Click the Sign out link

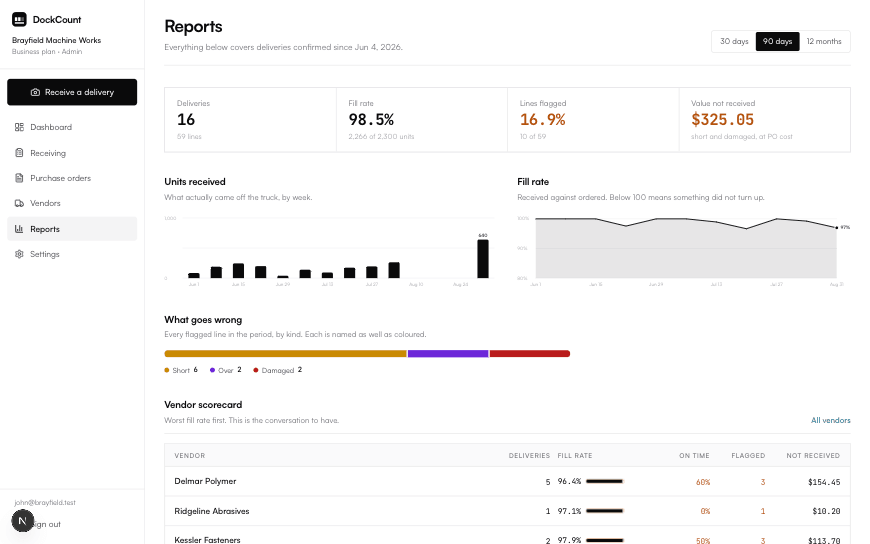47,524
